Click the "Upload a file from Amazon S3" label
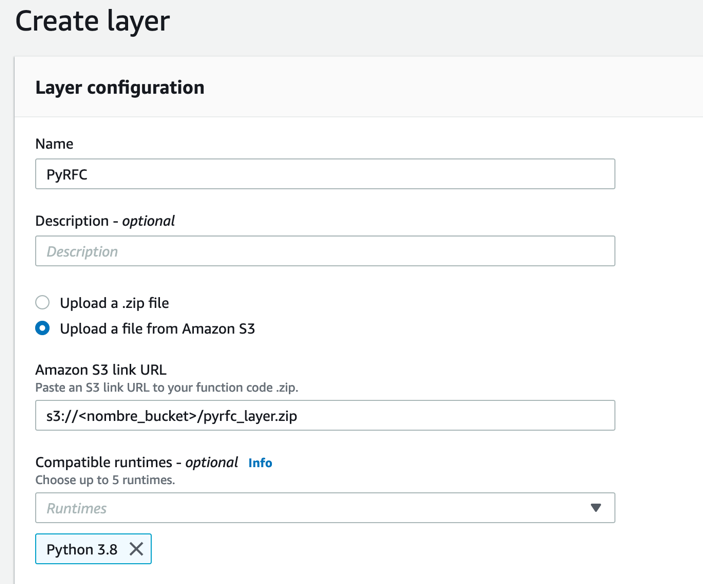Viewport: 703px width, 584px height. pyautogui.click(x=157, y=328)
